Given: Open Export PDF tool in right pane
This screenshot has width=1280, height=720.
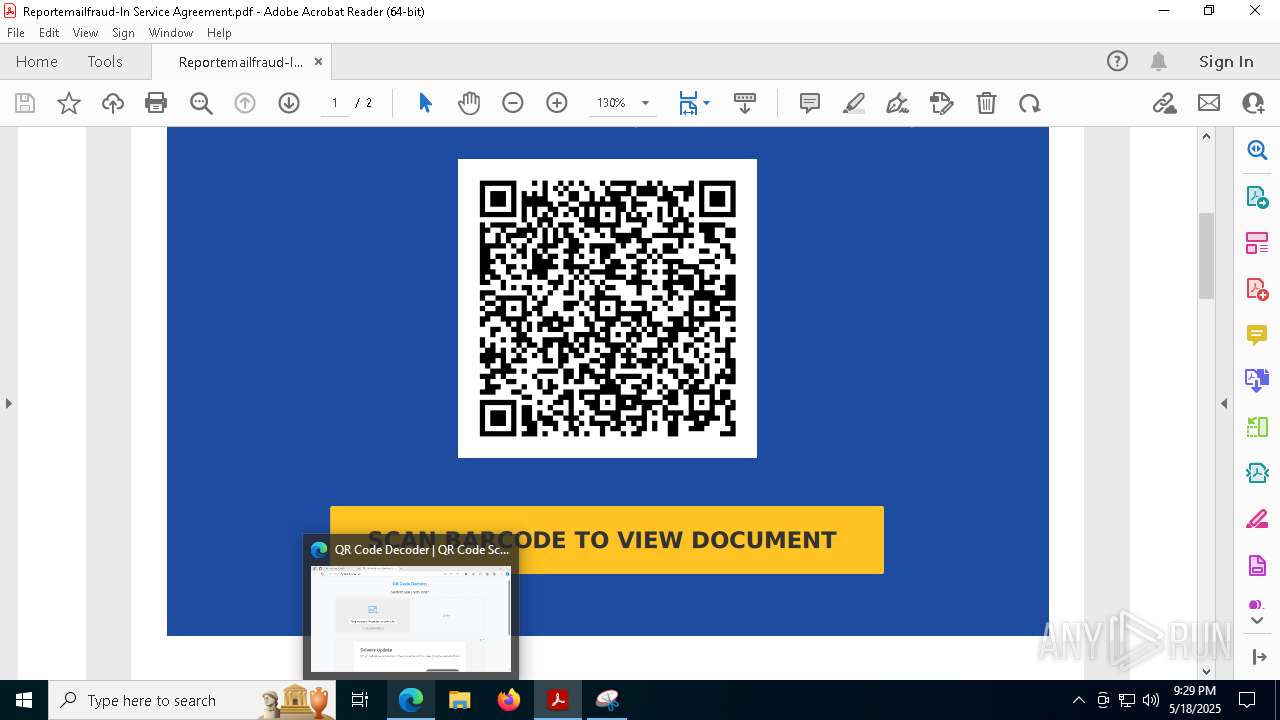Looking at the screenshot, I should [x=1257, y=197].
